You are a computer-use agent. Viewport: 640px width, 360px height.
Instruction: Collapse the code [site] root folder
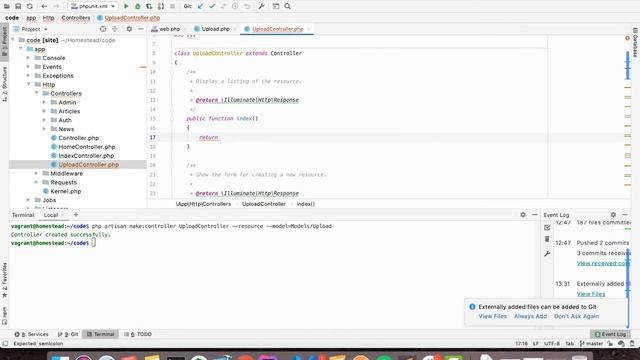[13, 40]
